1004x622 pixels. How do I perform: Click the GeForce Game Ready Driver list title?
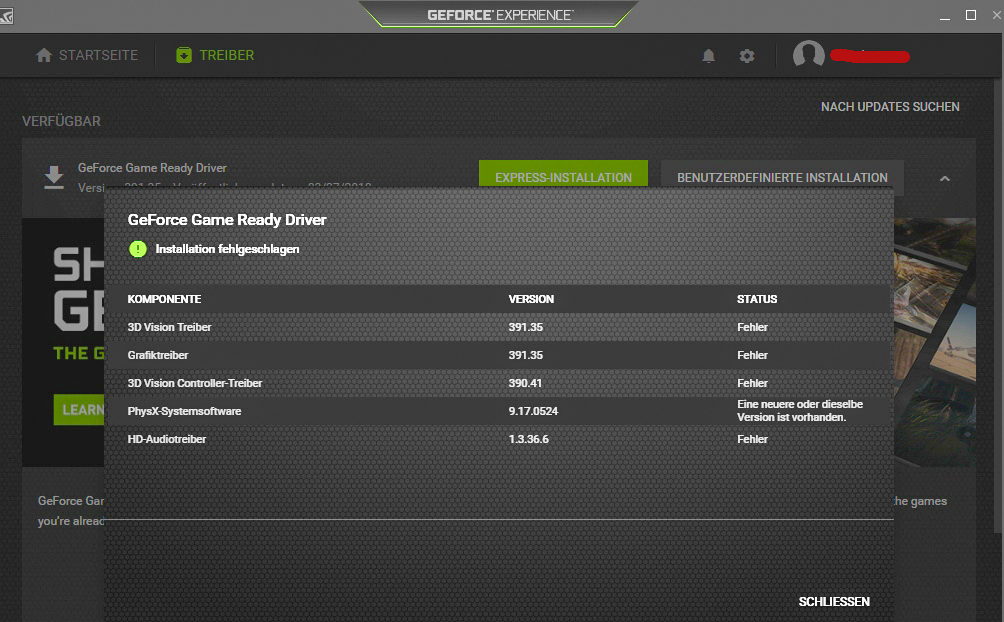[x=152, y=168]
